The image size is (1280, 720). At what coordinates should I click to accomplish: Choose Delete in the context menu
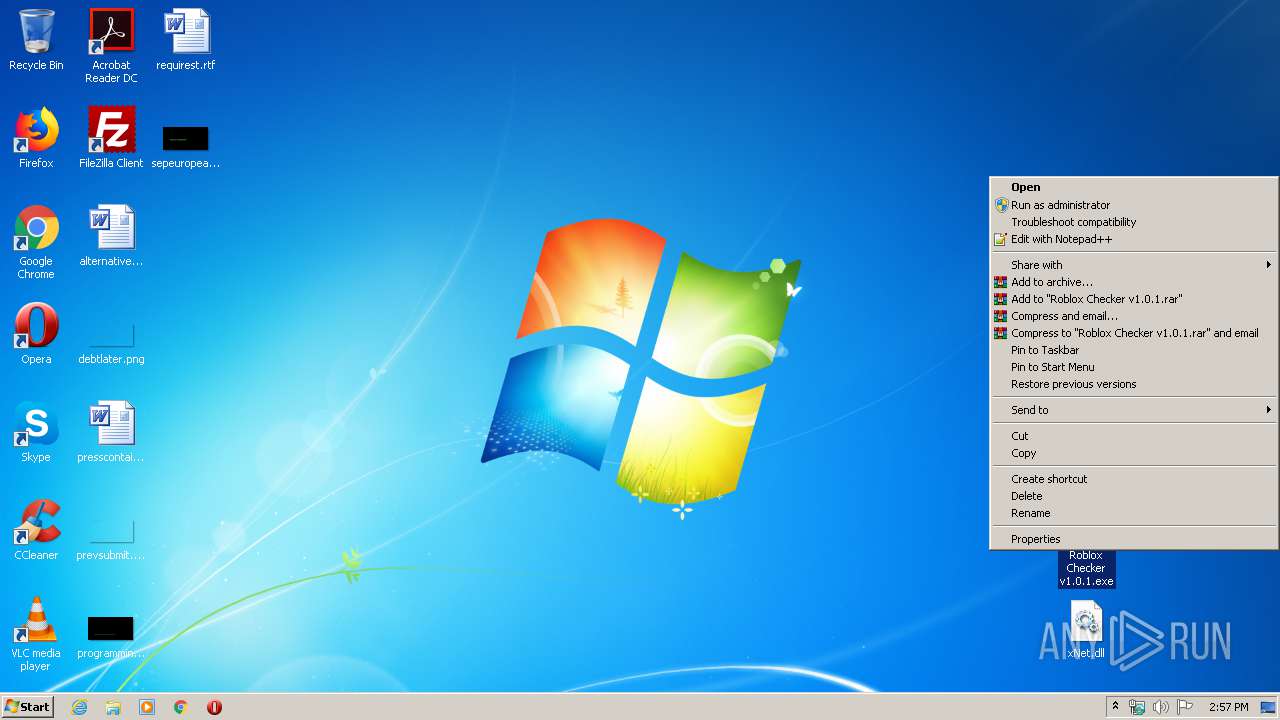point(1134,496)
